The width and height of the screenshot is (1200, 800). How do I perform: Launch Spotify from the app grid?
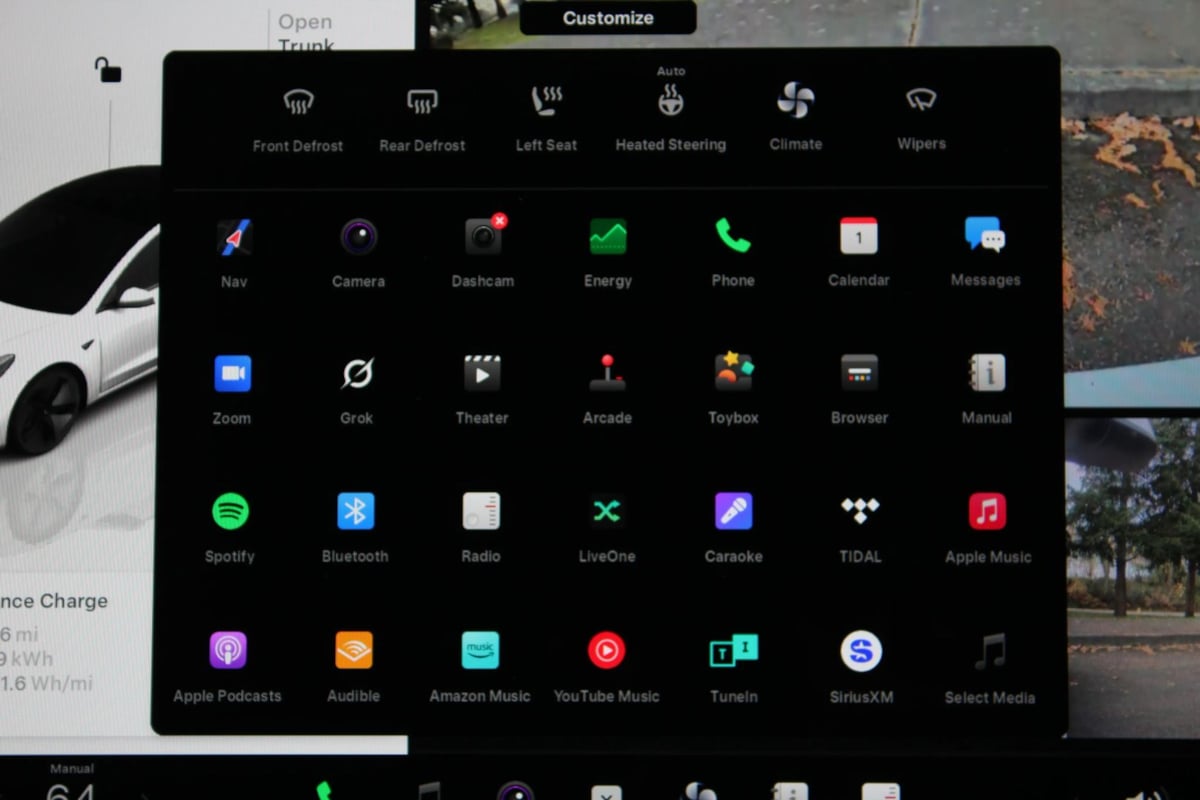230,512
